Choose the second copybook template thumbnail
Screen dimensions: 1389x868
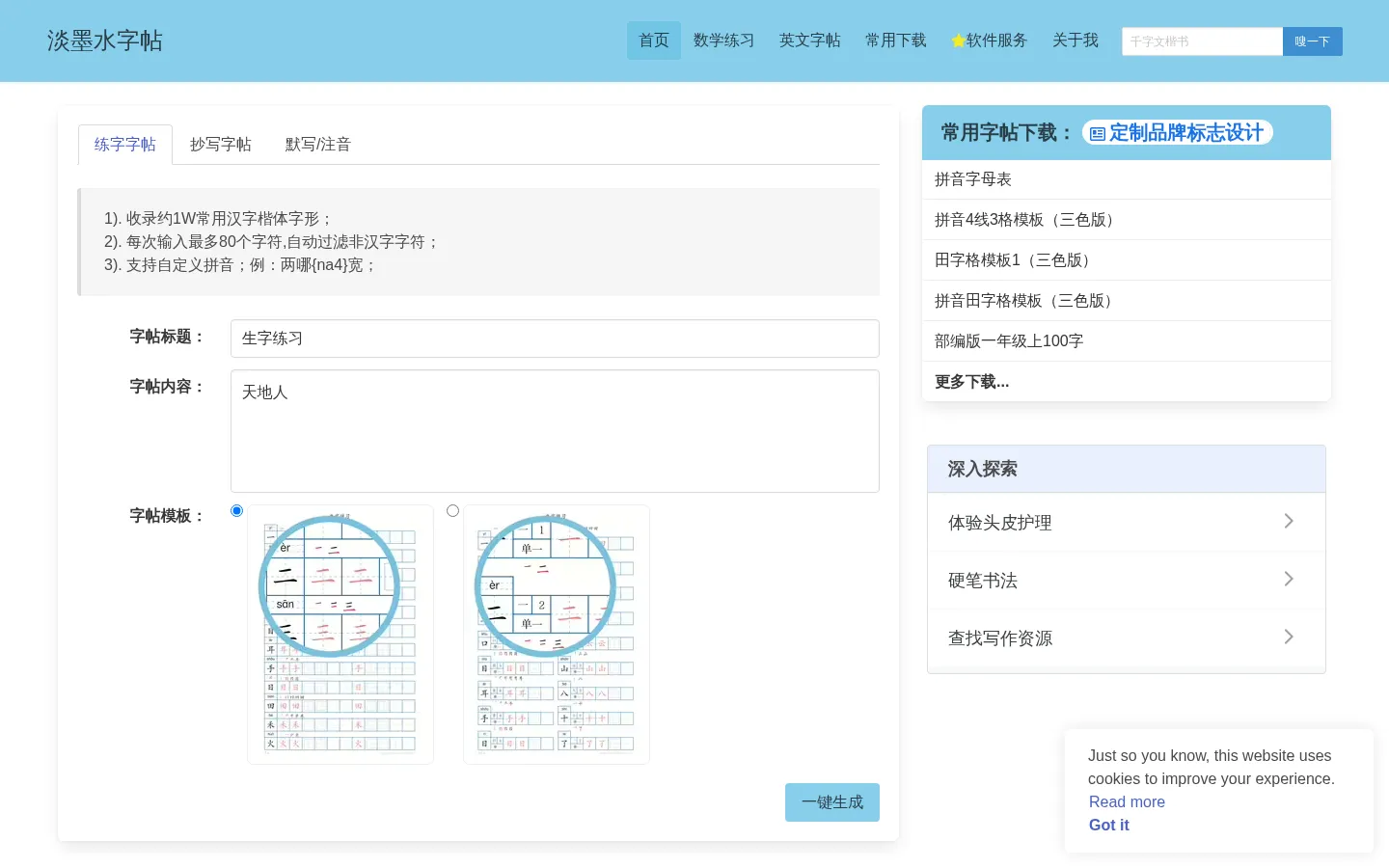coord(557,635)
